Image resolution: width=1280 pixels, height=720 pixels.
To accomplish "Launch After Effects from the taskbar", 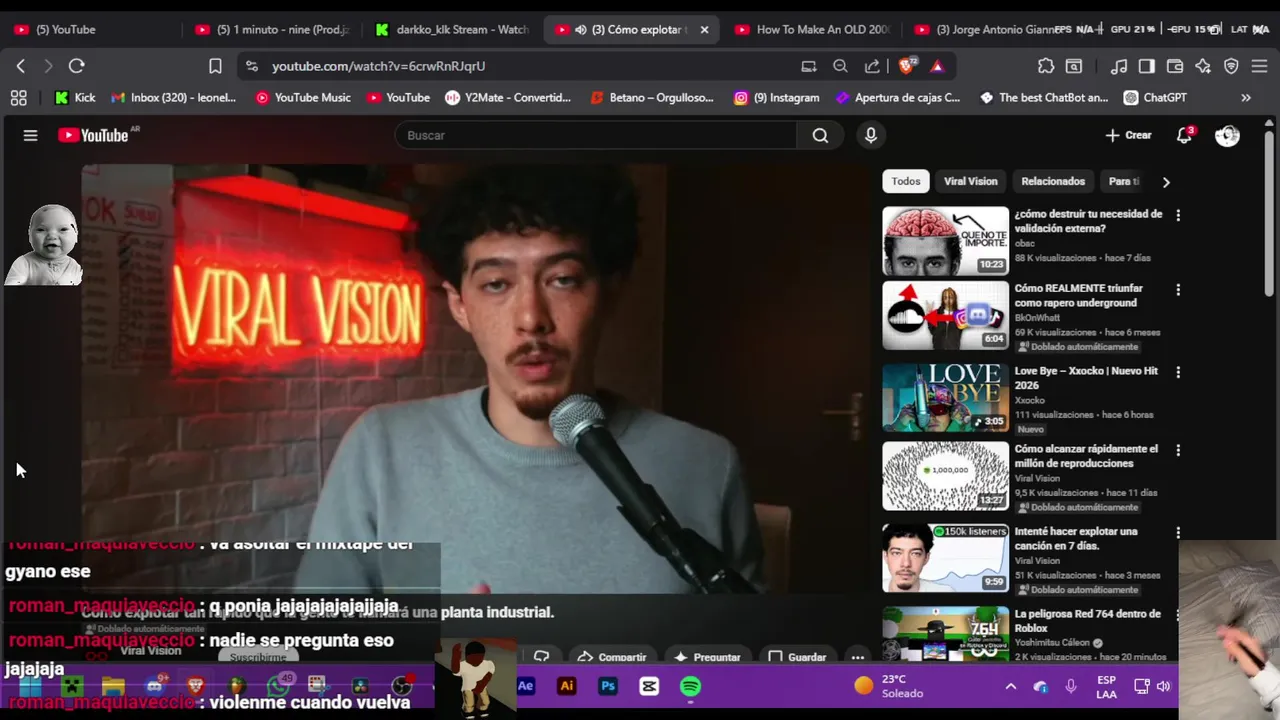I will pyautogui.click(x=526, y=686).
